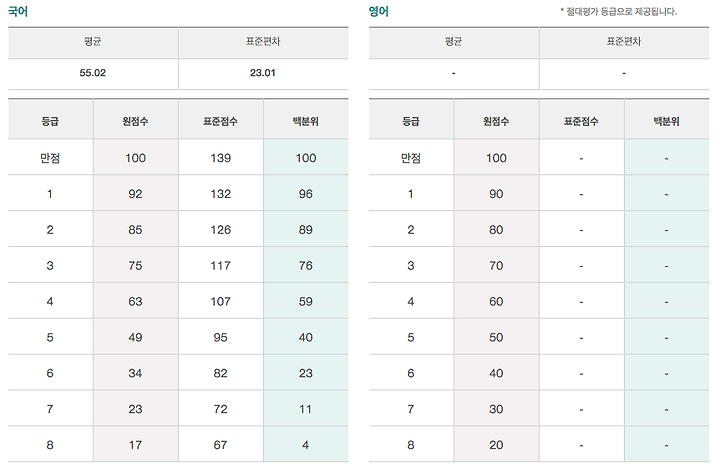Screen dimensions: 720x468
Task: Select the 만점 row label in 영어 table
Action: click(411, 158)
